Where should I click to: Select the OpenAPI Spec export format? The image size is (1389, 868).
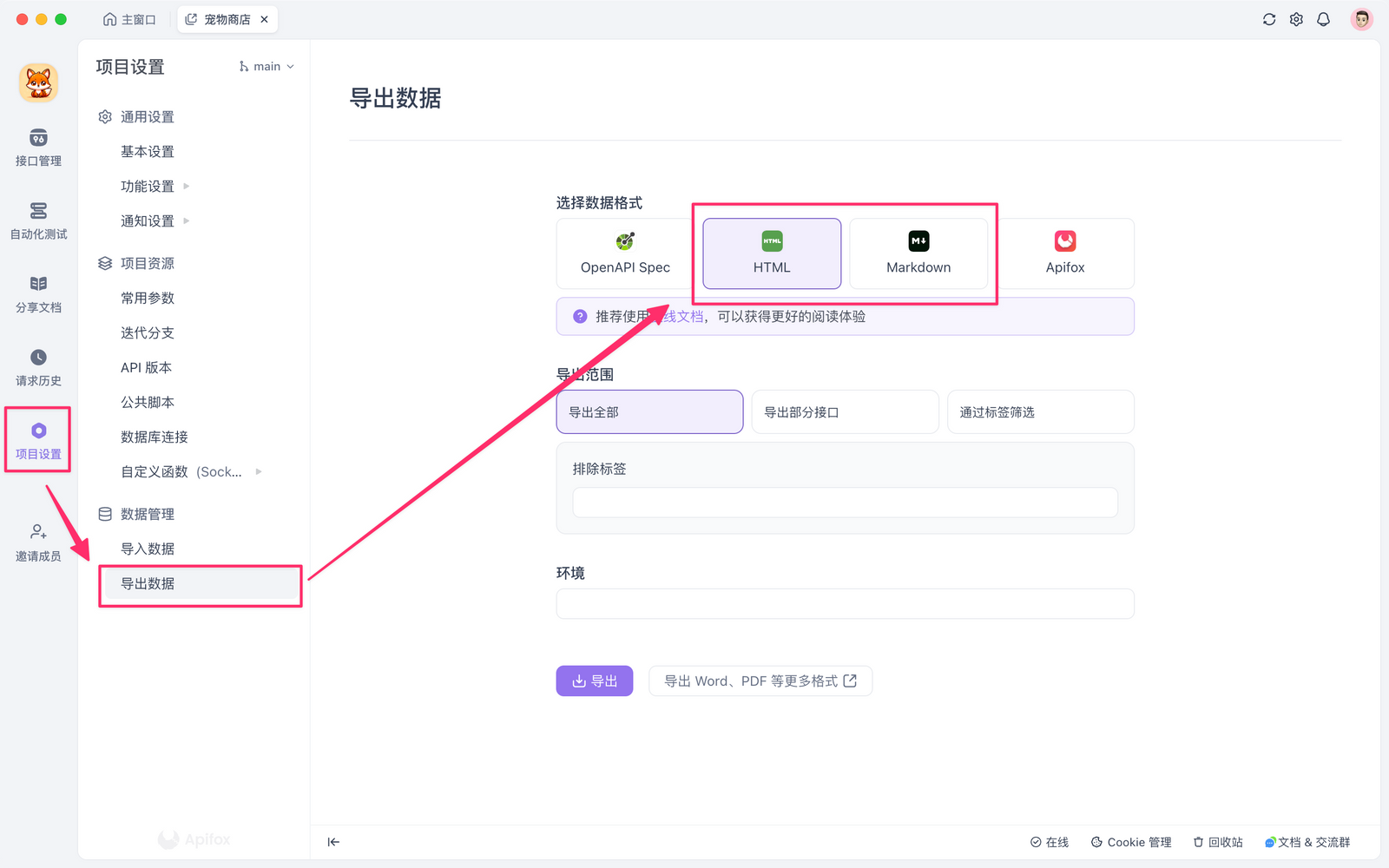623,253
